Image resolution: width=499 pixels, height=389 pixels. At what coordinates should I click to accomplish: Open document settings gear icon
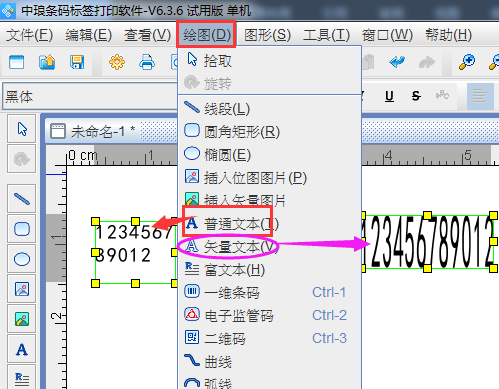(x=117, y=62)
